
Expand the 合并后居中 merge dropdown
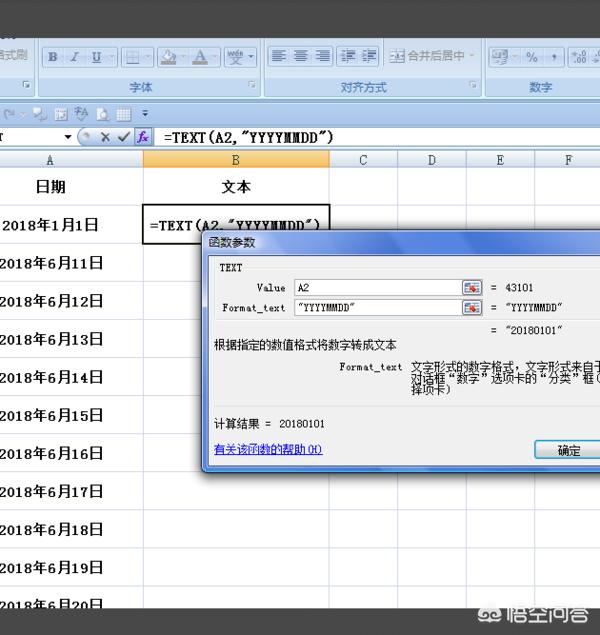click(x=473, y=57)
